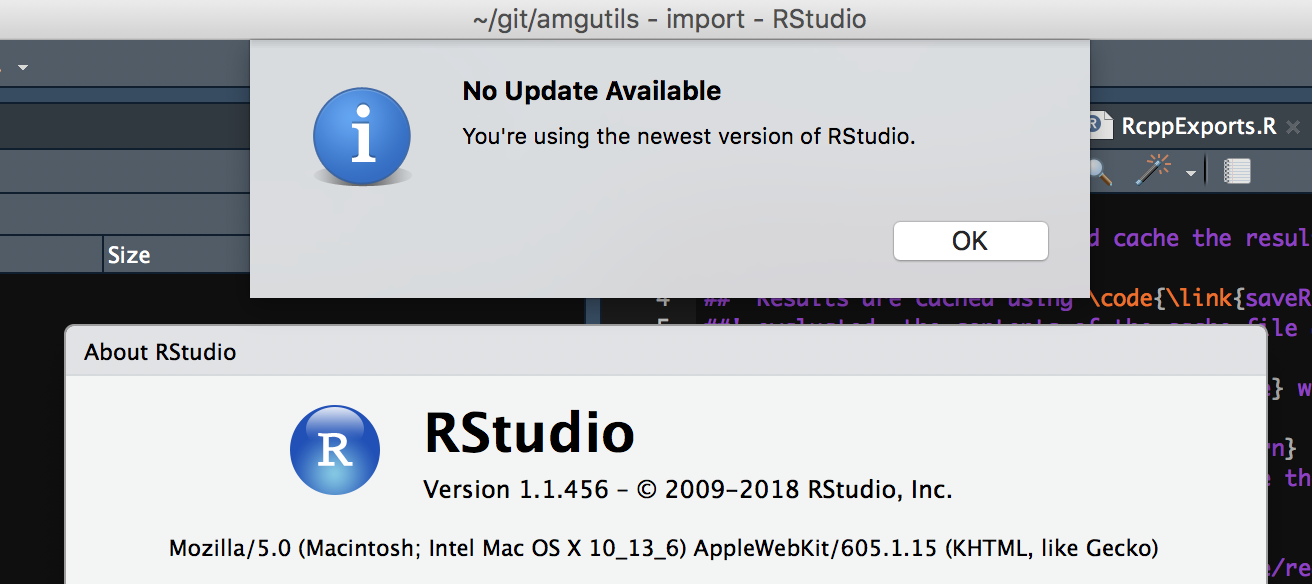Close the RcppExports.R tab
This screenshot has width=1312, height=584.
[1292, 126]
